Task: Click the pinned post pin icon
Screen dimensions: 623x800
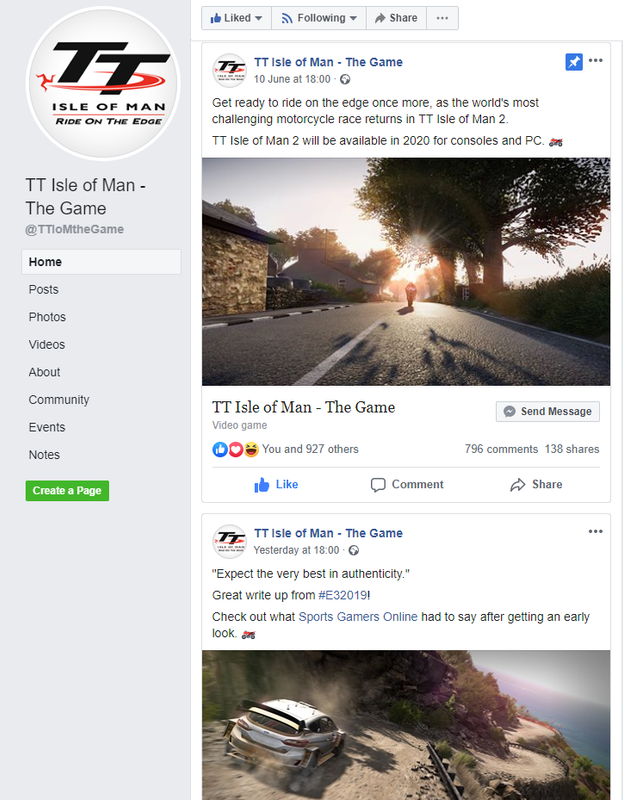Action: point(574,62)
